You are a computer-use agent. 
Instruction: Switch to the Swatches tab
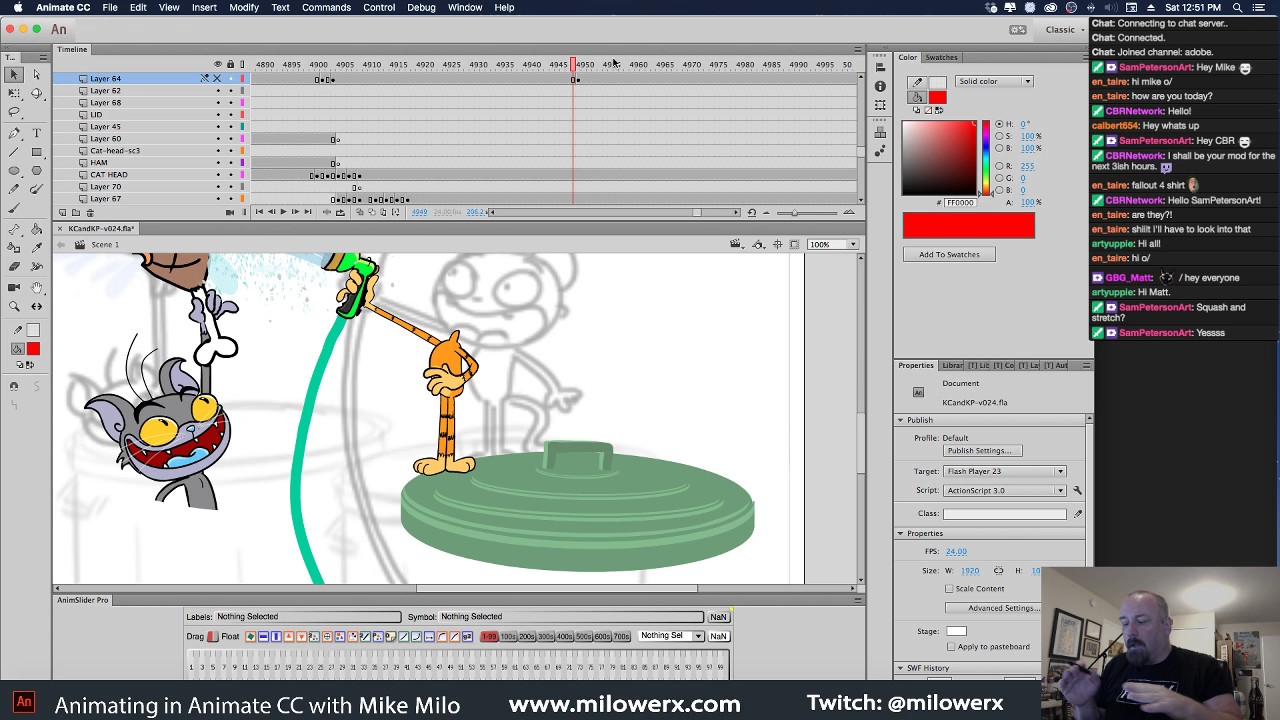941,57
